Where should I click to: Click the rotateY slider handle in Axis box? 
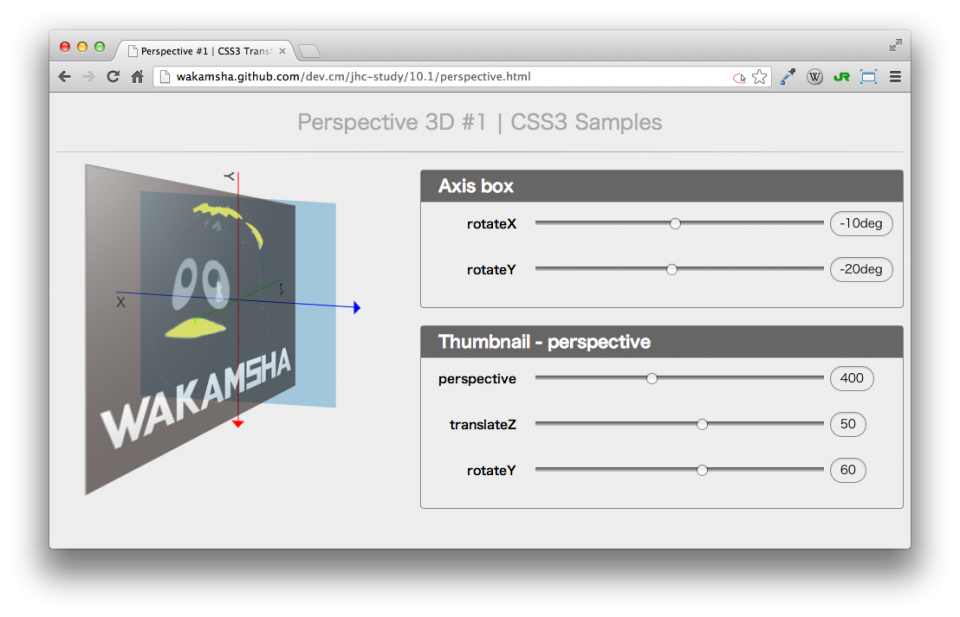[672, 269]
